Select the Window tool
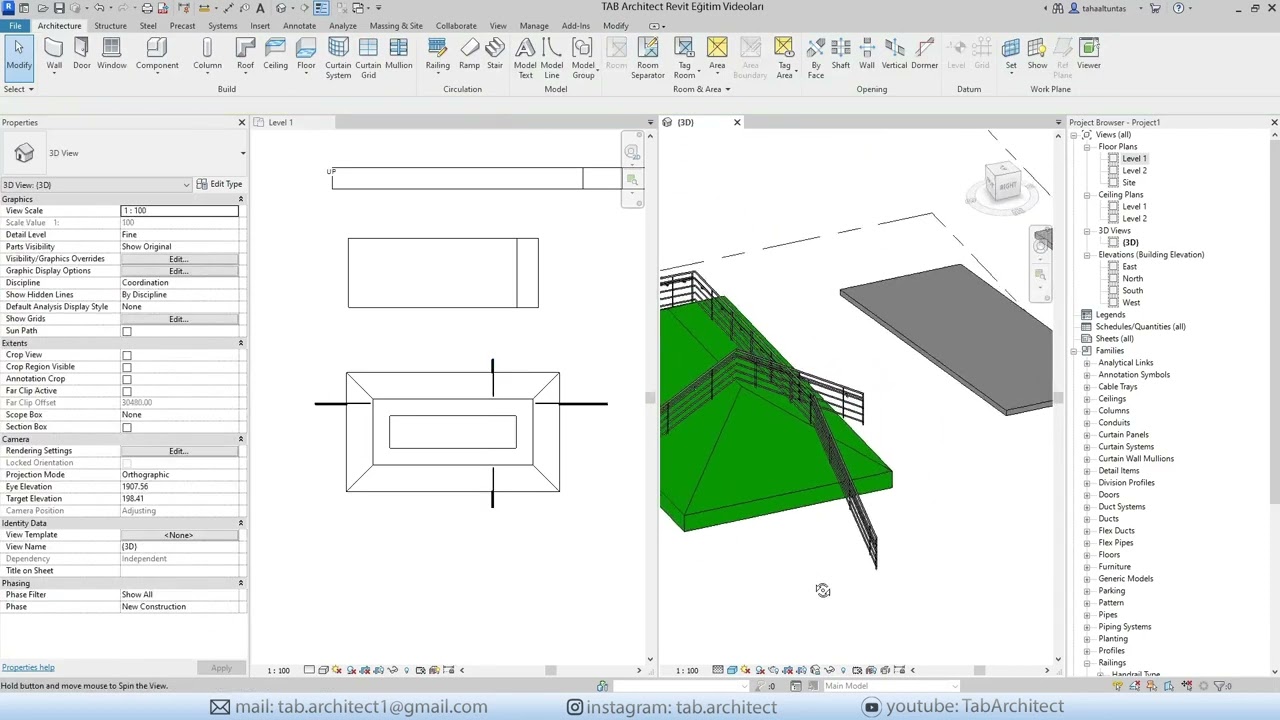Image resolution: width=1280 pixels, height=720 pixels. 112,54
